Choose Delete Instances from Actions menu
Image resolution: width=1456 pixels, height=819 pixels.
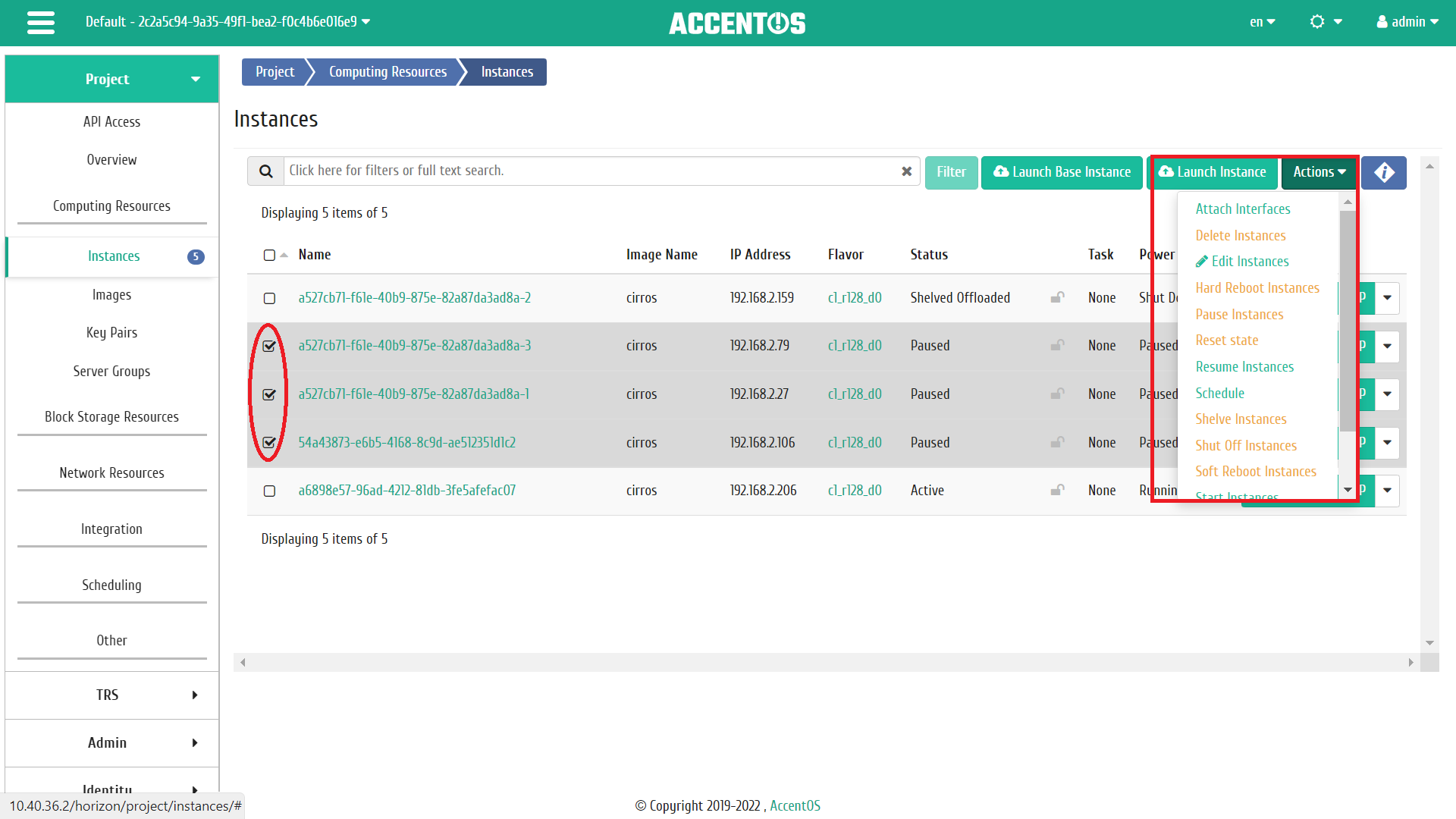click(1241, 235)
